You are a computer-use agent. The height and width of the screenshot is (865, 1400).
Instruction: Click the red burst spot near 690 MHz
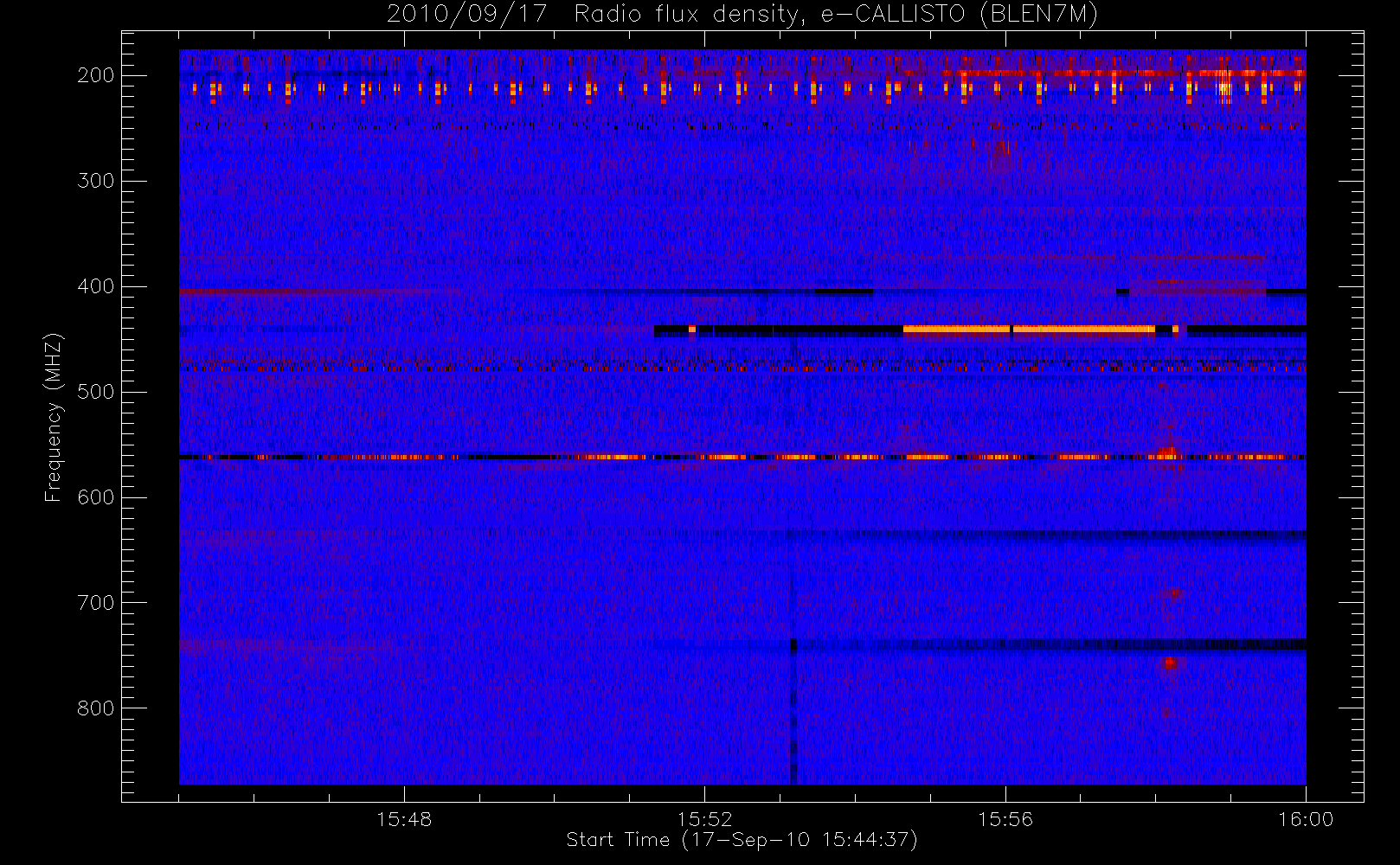coord(1174,593)
